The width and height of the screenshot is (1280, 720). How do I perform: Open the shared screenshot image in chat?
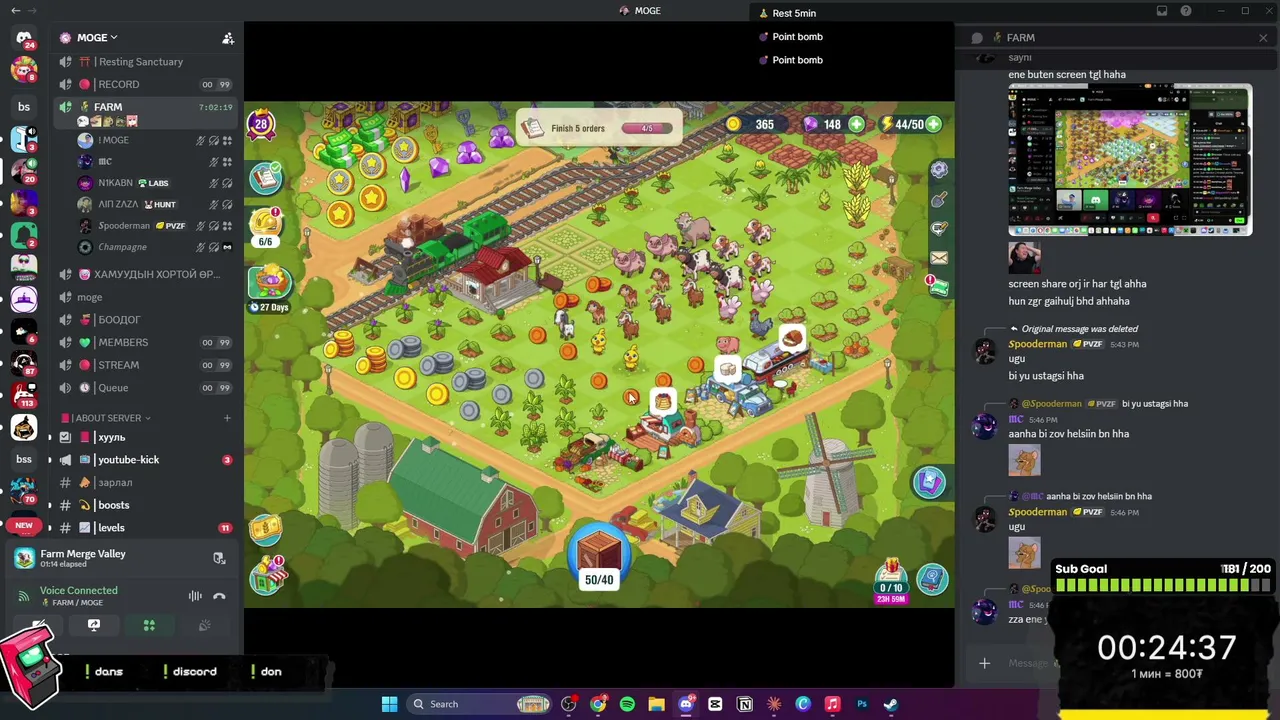1130,160
